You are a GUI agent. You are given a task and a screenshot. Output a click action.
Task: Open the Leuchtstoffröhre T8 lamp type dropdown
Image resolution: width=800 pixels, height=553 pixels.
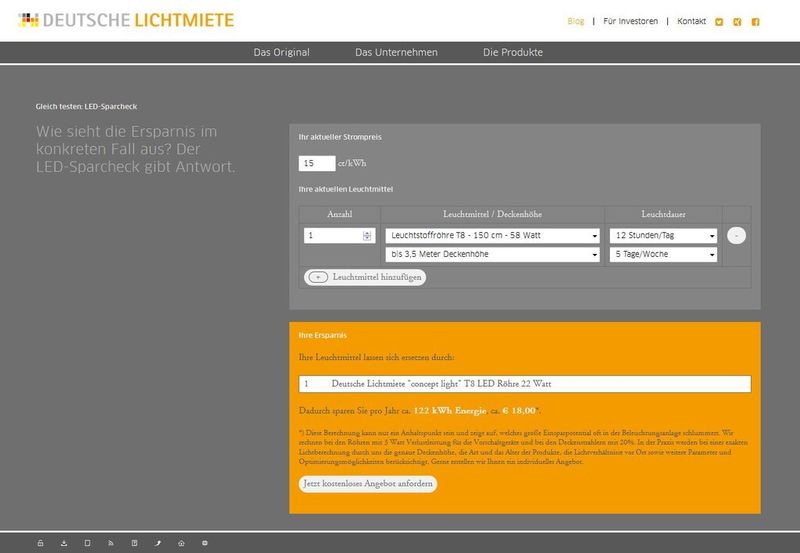coord(492,235)
